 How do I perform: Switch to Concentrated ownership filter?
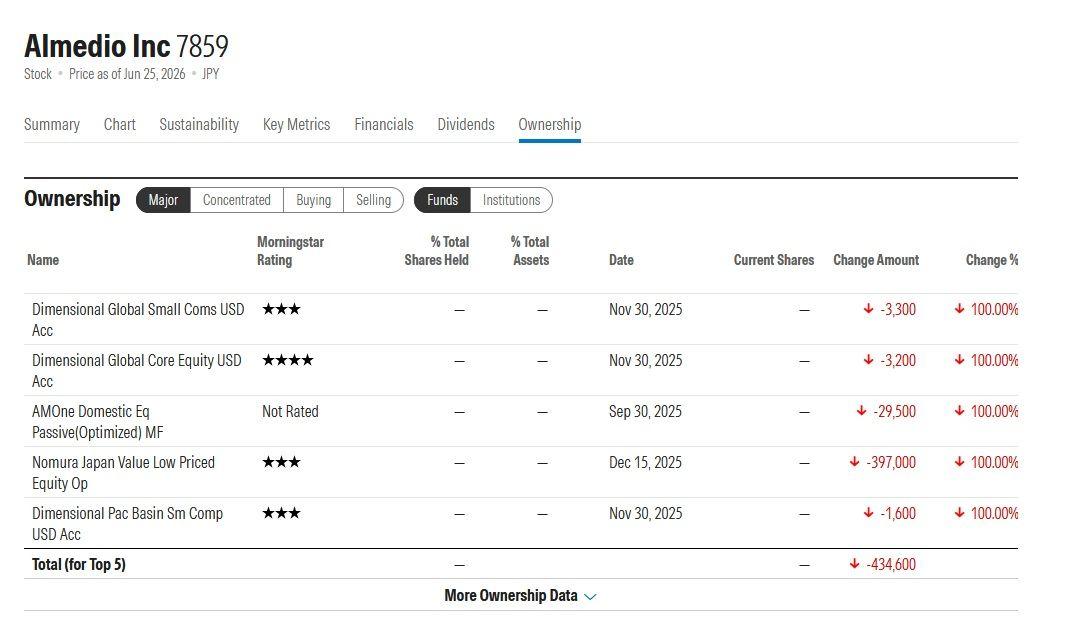click(237, 200)
